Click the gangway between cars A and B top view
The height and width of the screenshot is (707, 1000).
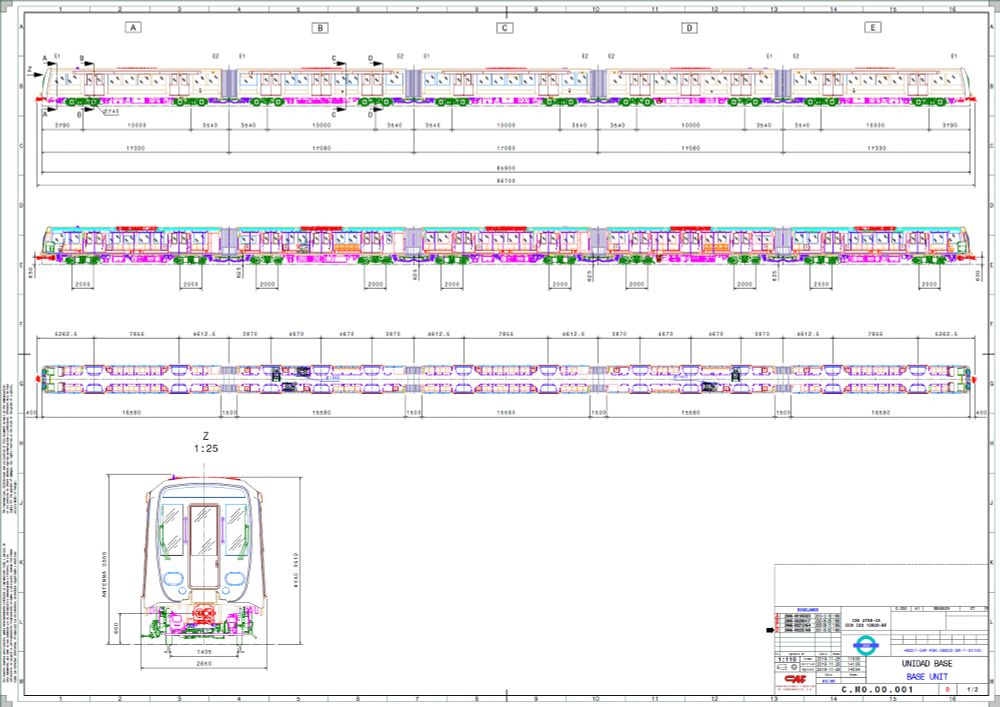[229, 84]
